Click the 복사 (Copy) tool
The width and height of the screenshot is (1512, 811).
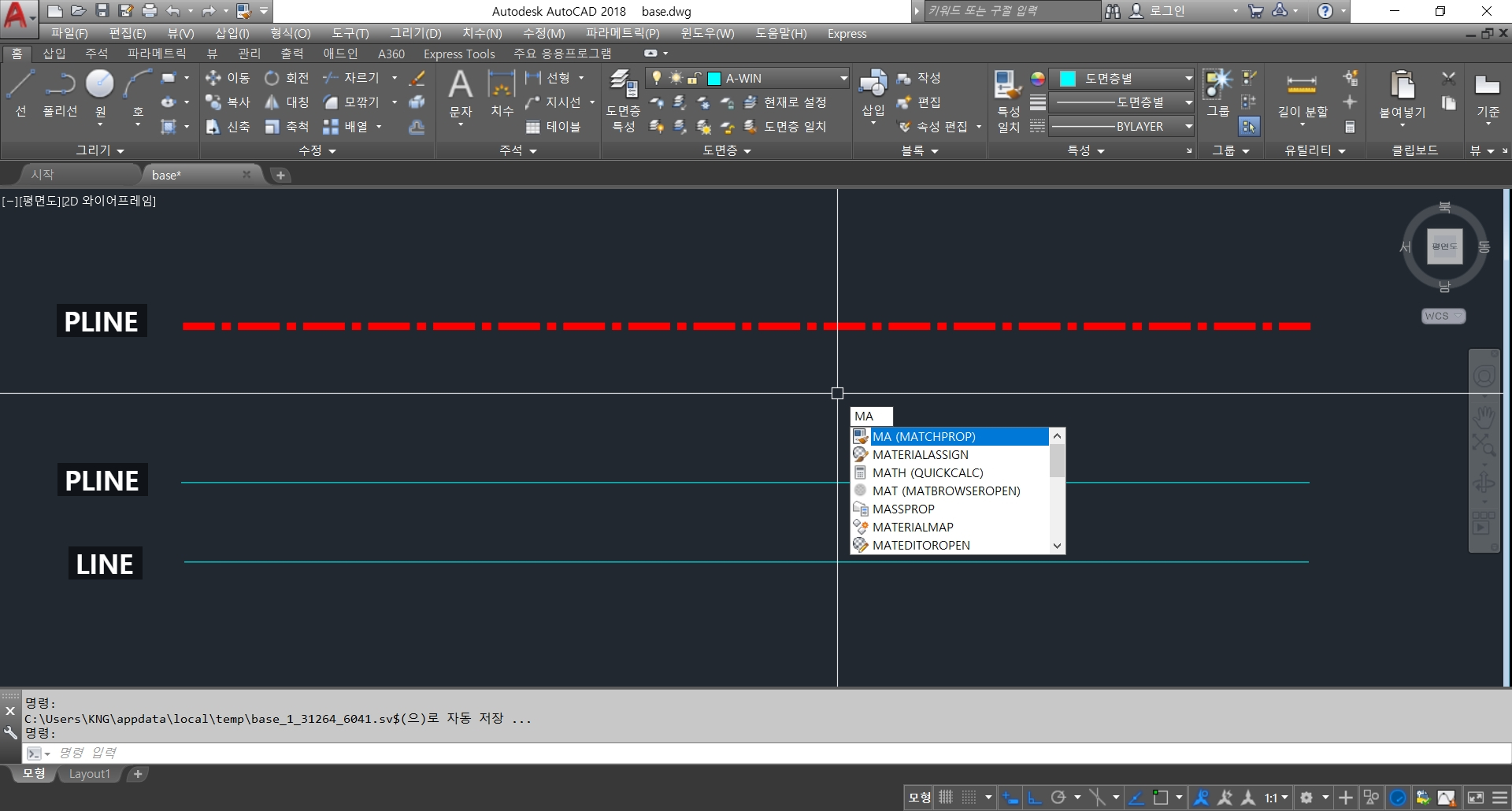228,102
